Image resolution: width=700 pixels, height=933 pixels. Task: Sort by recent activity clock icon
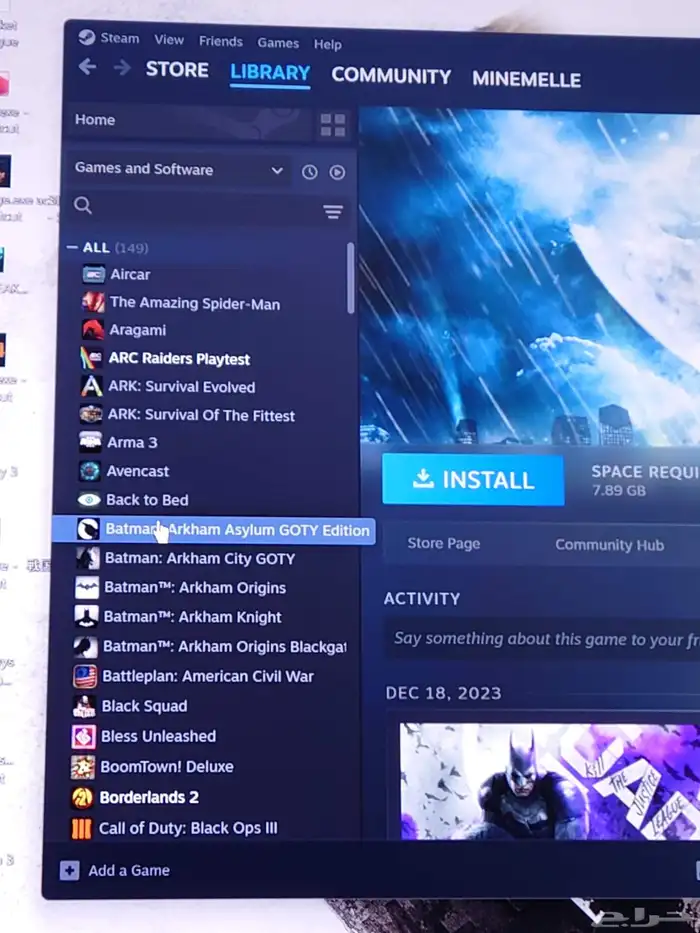(310, 172)
